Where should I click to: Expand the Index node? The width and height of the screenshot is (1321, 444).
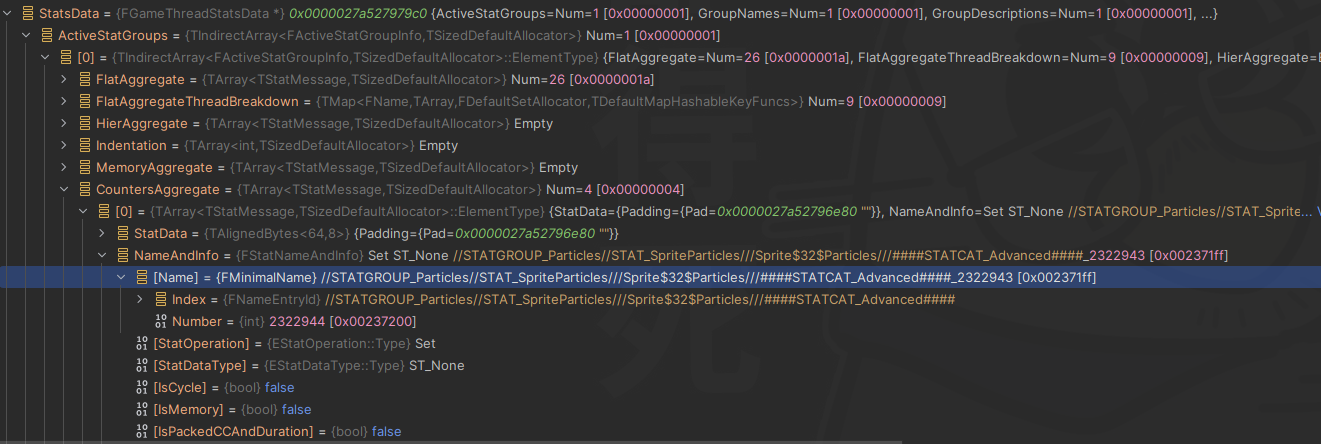pyautogui.click(x=141, y=300)
